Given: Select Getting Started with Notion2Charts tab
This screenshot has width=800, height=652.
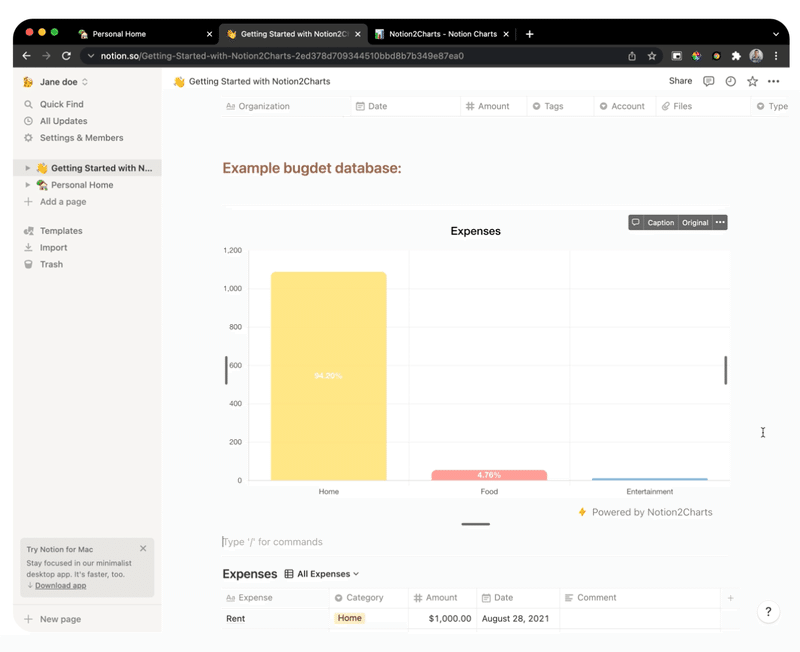Looking at the screenshot, I should click(x=294, y=34).
